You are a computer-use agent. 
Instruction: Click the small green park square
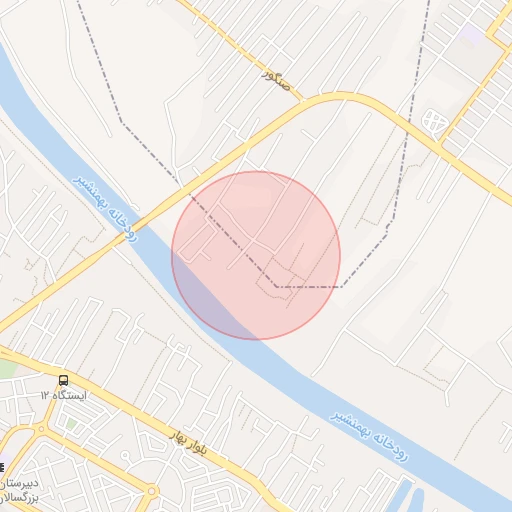(x=71, y=424)
